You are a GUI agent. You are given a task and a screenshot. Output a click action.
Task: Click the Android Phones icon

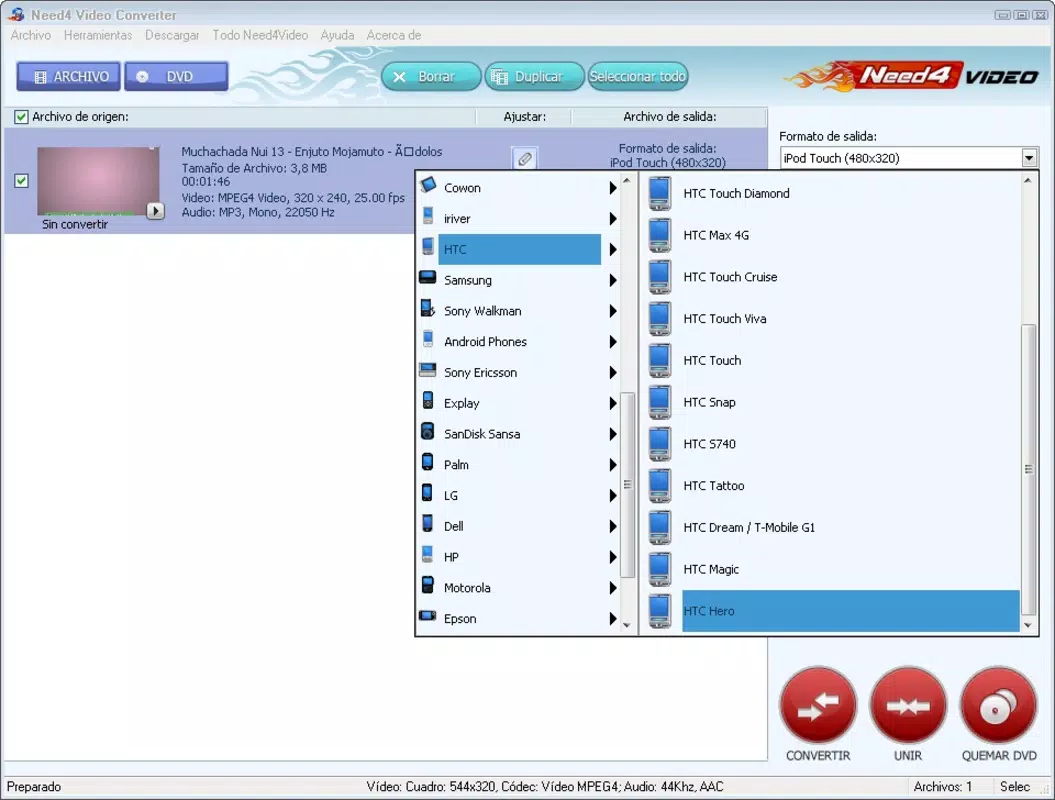click(428, 339)
